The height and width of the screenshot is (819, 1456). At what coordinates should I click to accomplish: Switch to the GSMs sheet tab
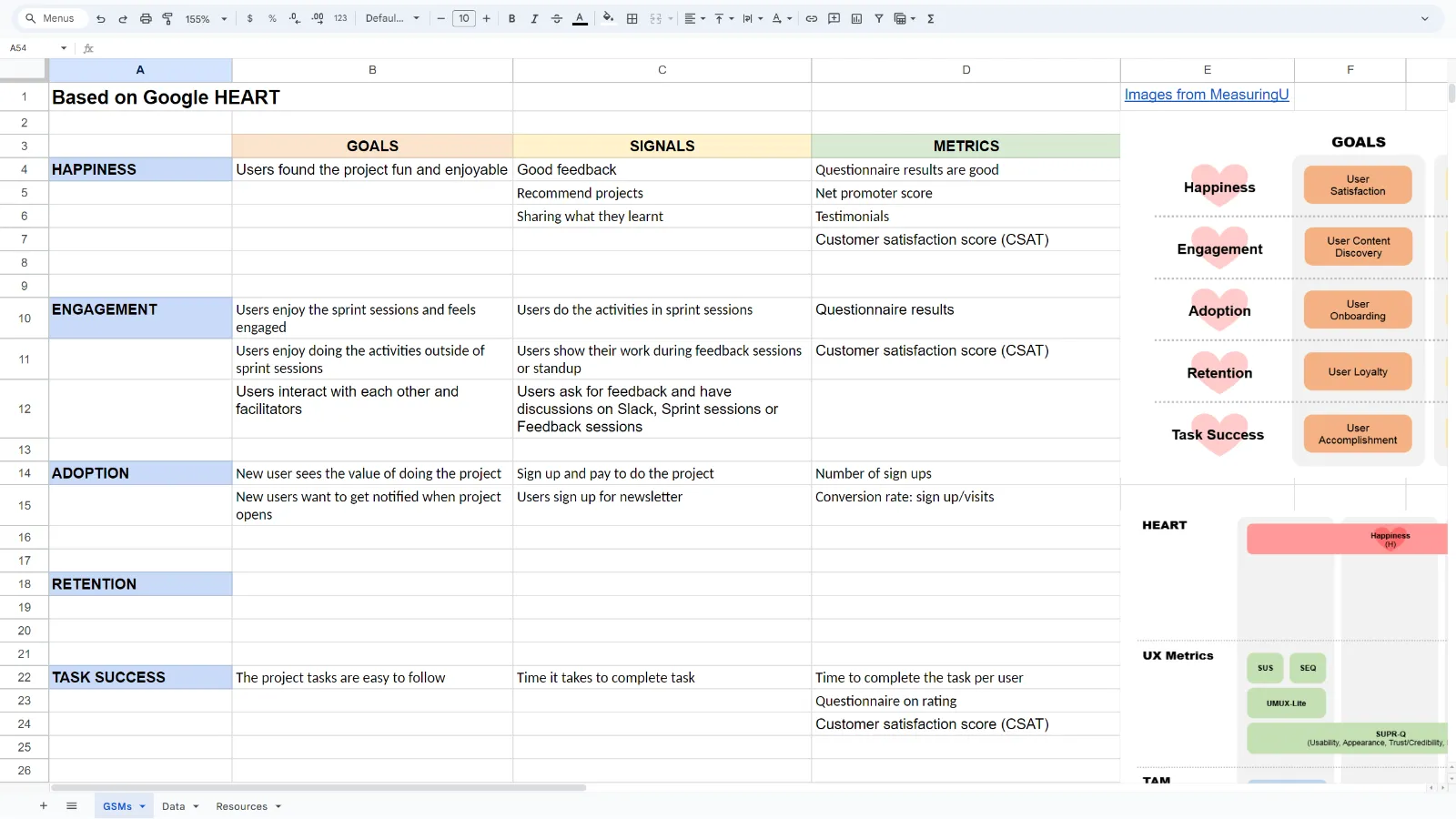[117, 806]
